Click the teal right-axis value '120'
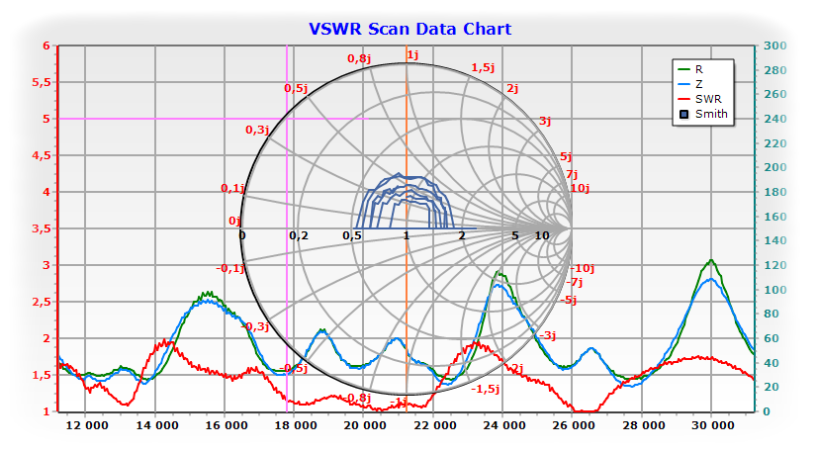This screenshot has width=816, height=452. [x=775, y=265]
